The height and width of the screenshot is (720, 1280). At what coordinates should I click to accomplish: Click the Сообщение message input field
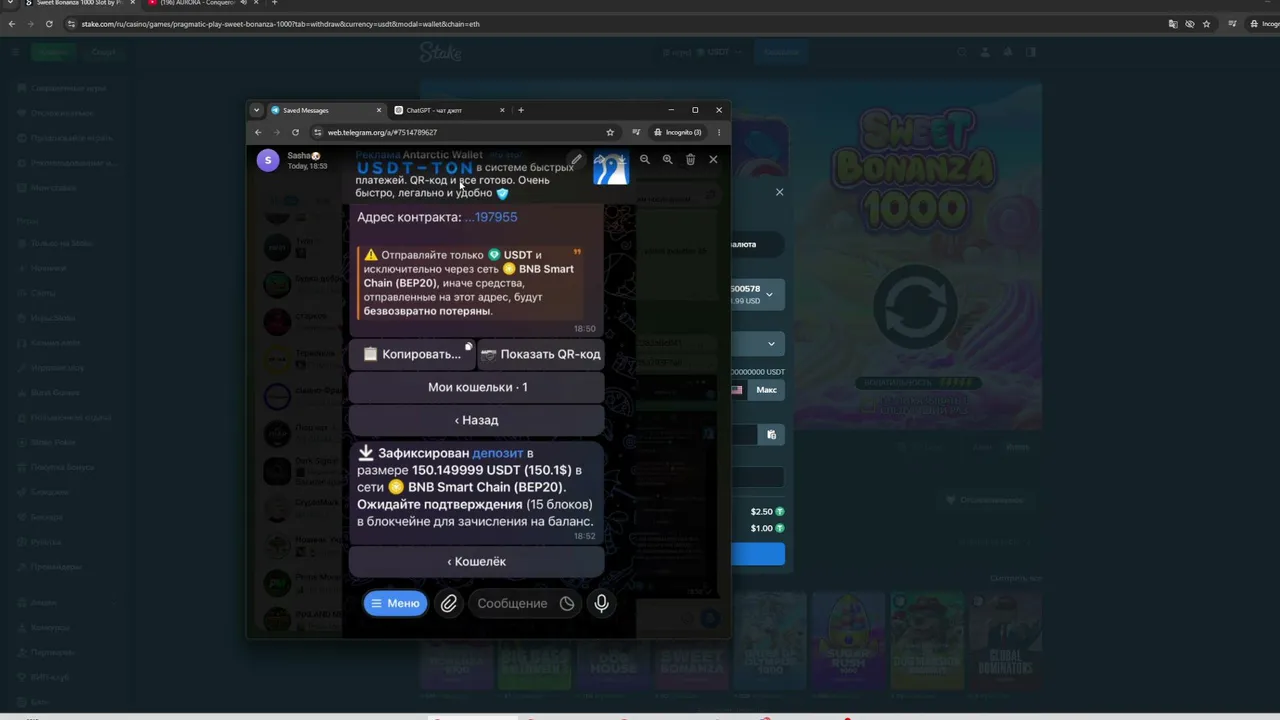tap(512, 603)
